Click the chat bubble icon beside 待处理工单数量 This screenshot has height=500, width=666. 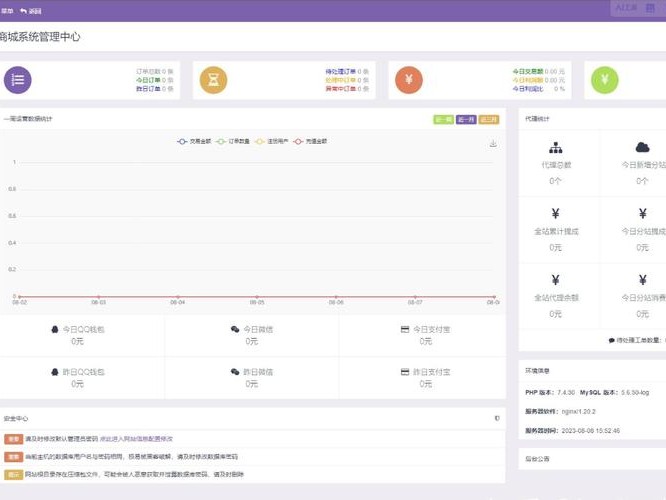coord(612,340)
